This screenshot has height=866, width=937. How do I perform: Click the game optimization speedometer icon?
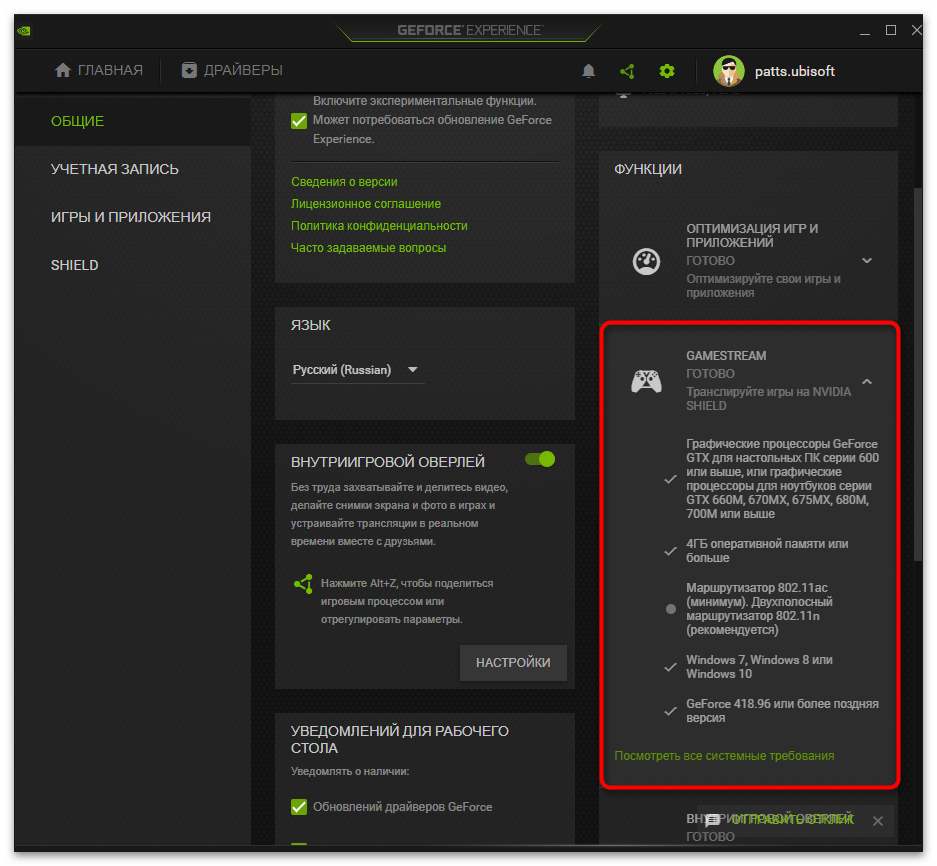click(646, 261)
